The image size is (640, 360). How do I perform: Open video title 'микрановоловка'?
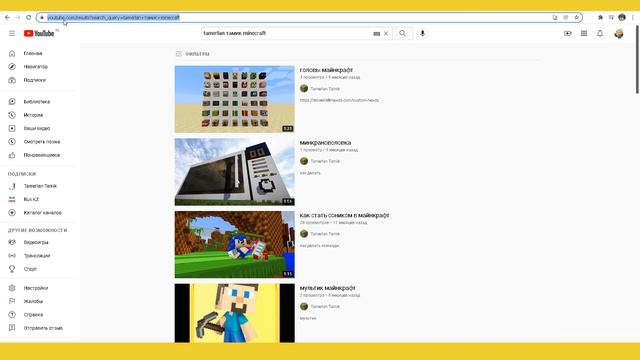tap(325, 143)
